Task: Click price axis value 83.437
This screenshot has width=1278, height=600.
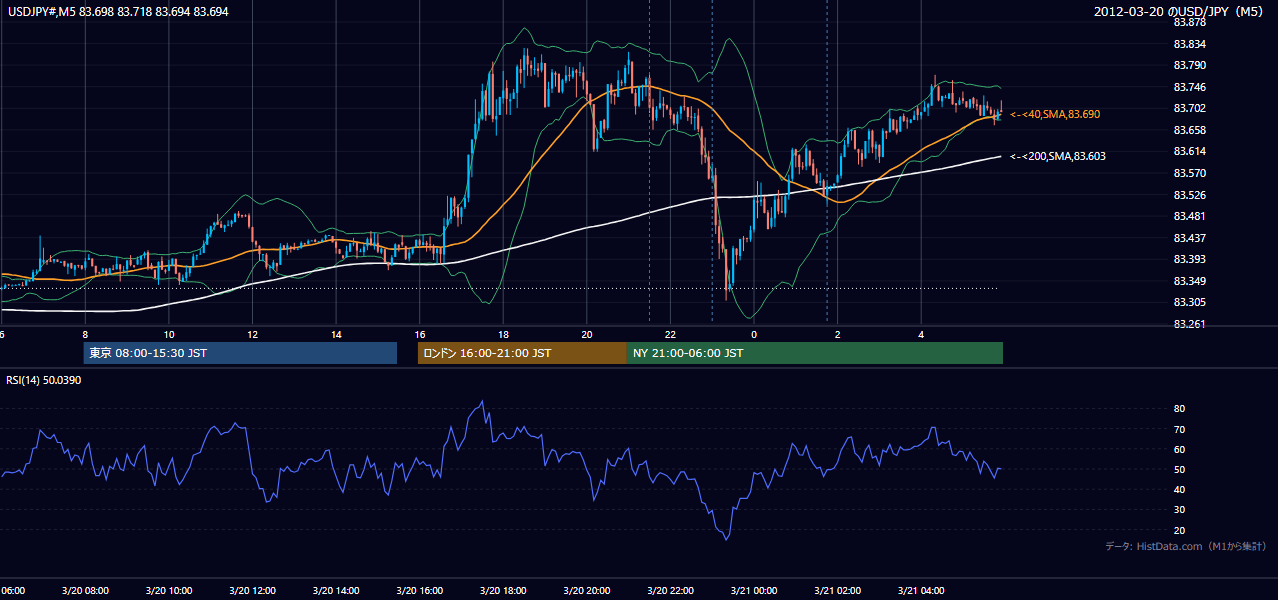Action: pyautogui.click(x=1189, y=237)
